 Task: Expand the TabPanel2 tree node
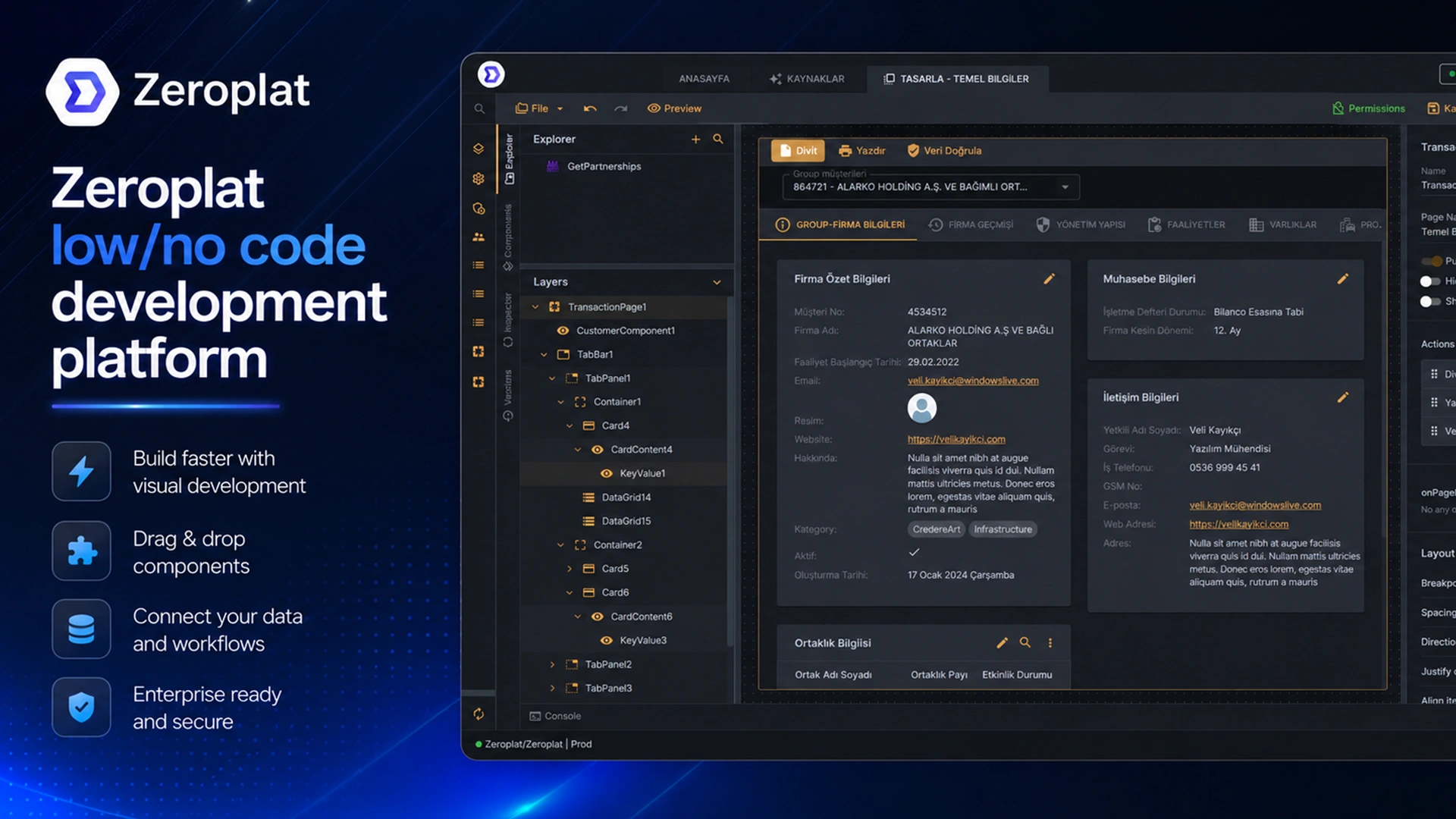[552, 664]
